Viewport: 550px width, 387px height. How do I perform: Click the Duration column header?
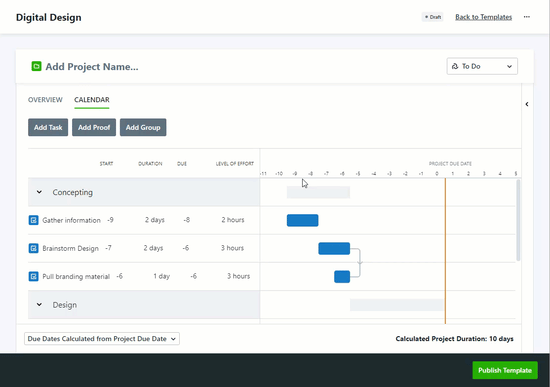tap(150, 164)
